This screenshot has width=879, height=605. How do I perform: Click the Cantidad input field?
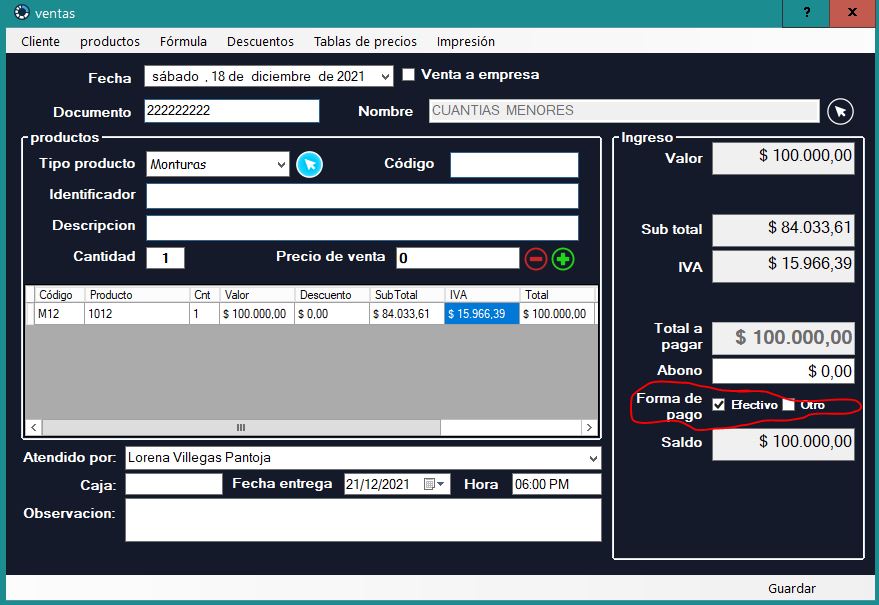pyautogui.click(x=165, y=258)
